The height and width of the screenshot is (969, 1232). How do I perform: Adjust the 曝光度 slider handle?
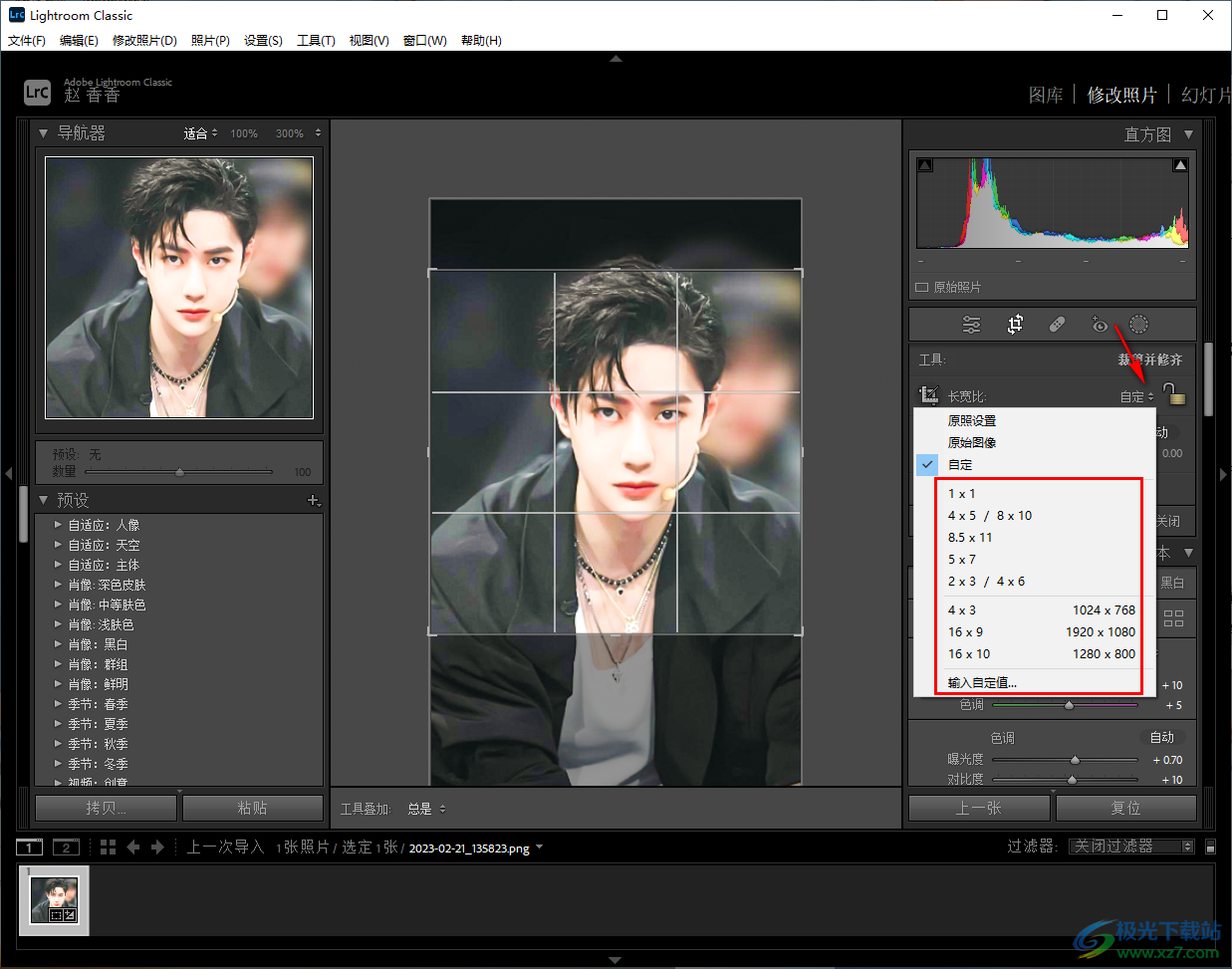coord(1074,760)
